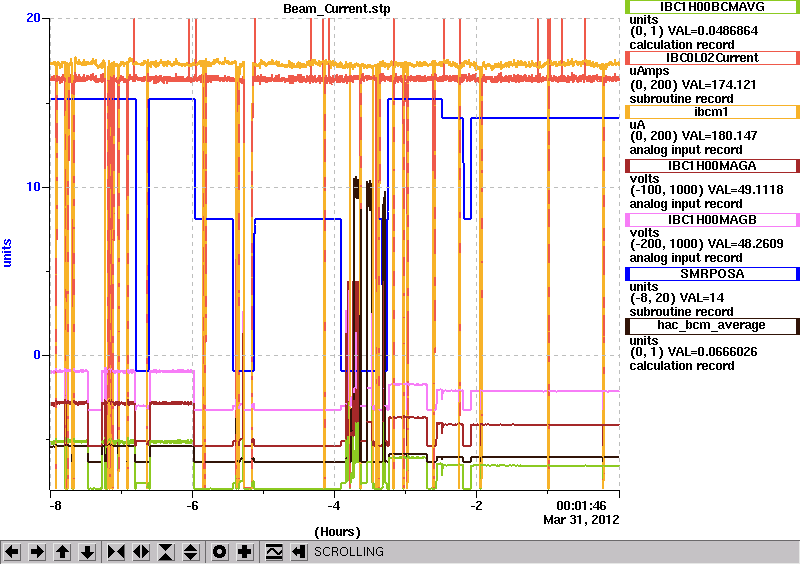Click the 'uA' unit label under ibcm1
The height and width of the screenshot is (564, 800).
637,125
